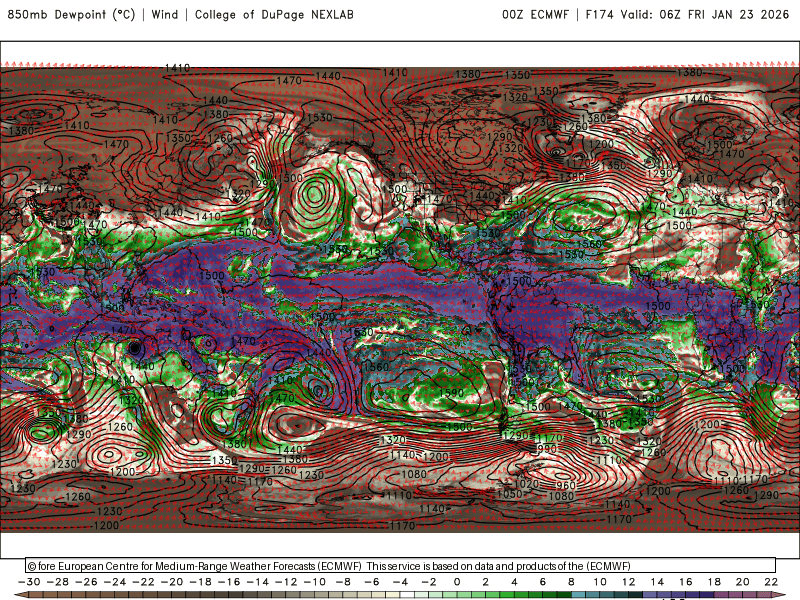Click the 1050 height contour label

pos(510,494)
